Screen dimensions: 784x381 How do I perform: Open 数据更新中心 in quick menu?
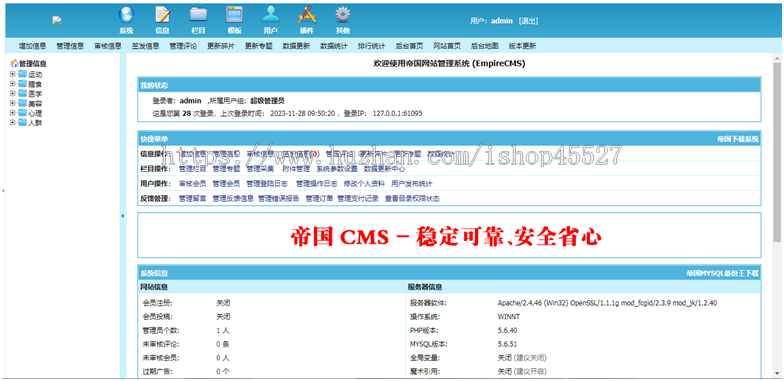tap(384, 169)
